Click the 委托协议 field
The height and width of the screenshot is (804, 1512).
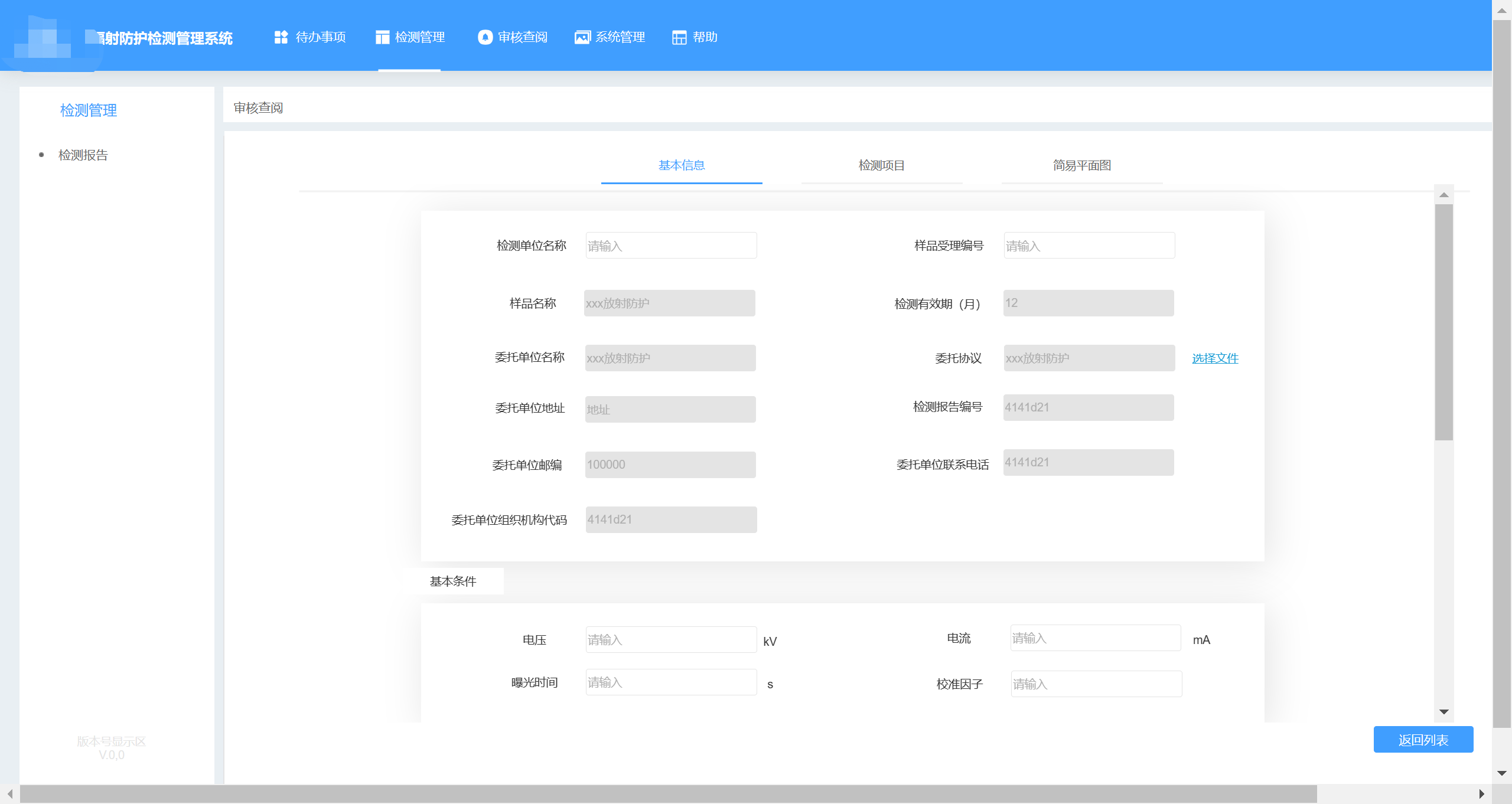click(1089, 358)
